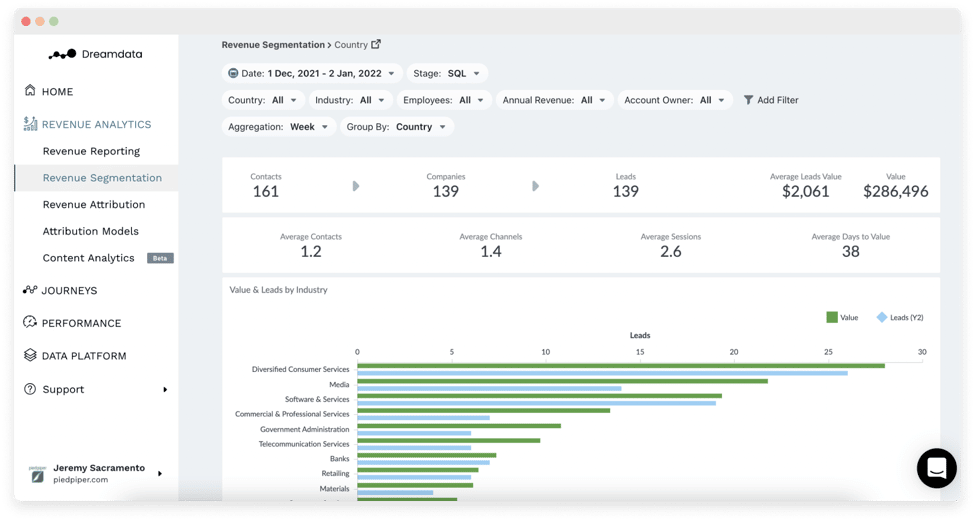This screenshot has width=975, height=521.
Task: Click the Performance gauge icon
Action: pyautogui.click(x=30, y=322)
